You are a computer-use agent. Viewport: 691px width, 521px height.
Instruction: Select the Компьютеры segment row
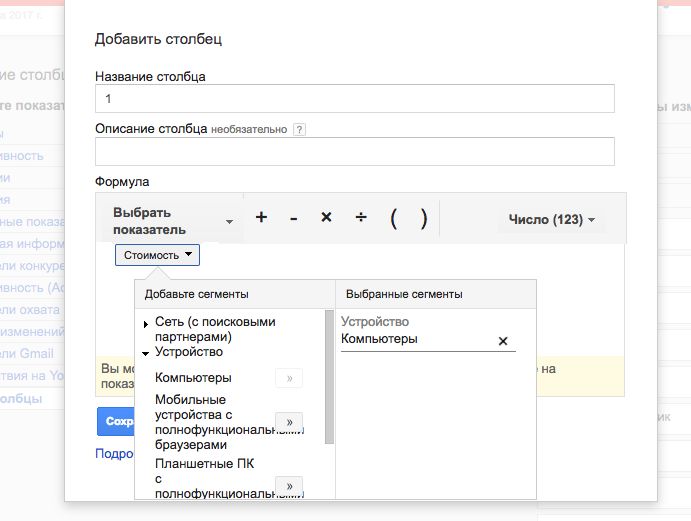pyautogui.click(x=193, y=378)
